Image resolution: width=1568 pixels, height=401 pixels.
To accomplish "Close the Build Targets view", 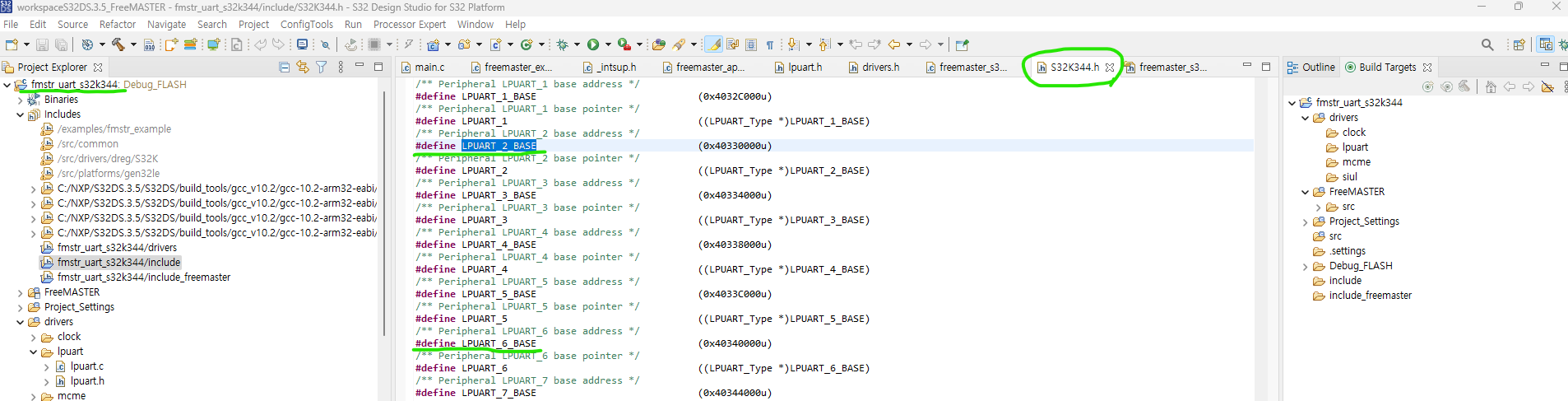I will [1427, 68].
